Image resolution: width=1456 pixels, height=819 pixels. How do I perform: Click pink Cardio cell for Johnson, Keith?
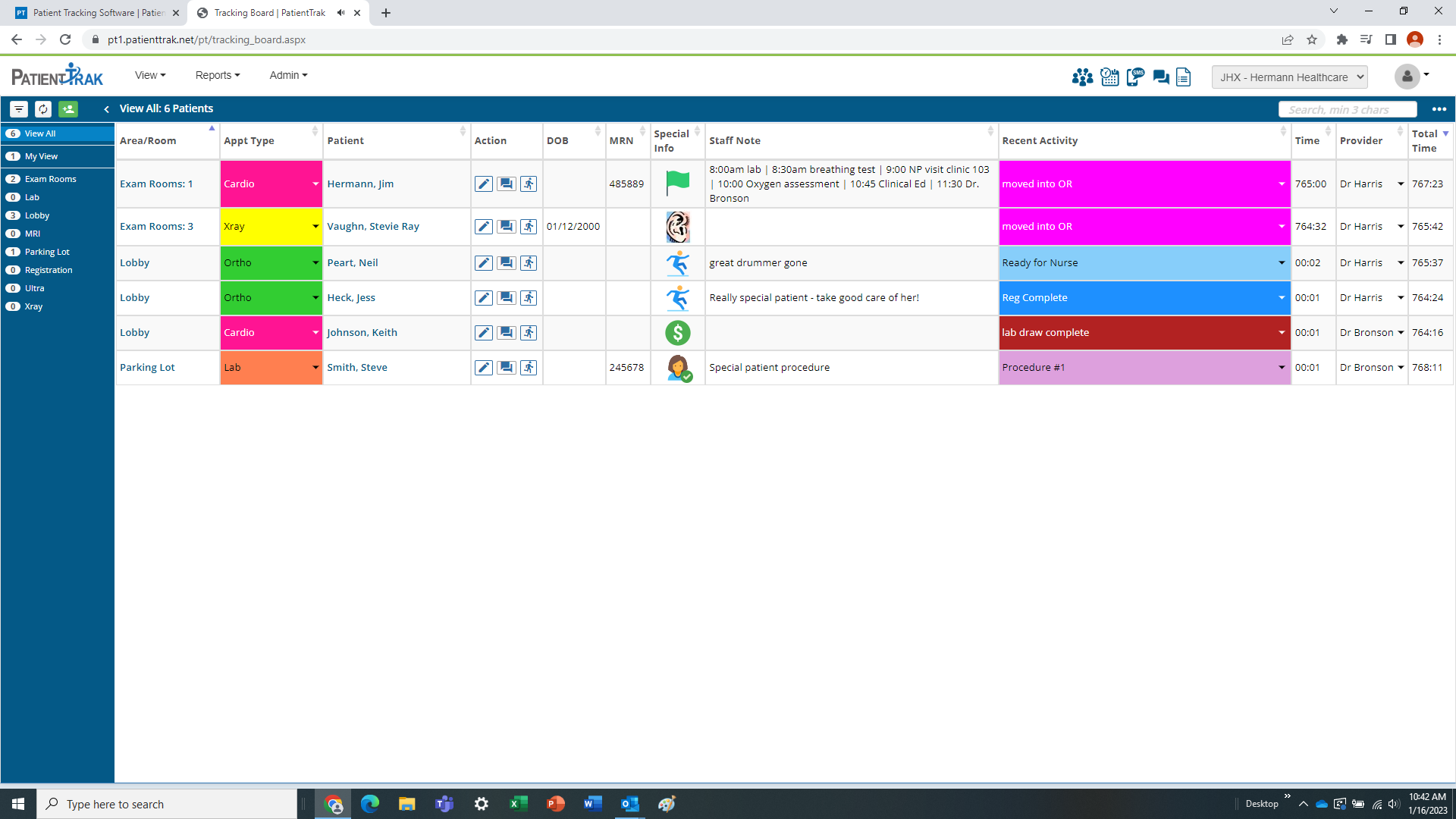pyautogui.click(x=271, y=332)
